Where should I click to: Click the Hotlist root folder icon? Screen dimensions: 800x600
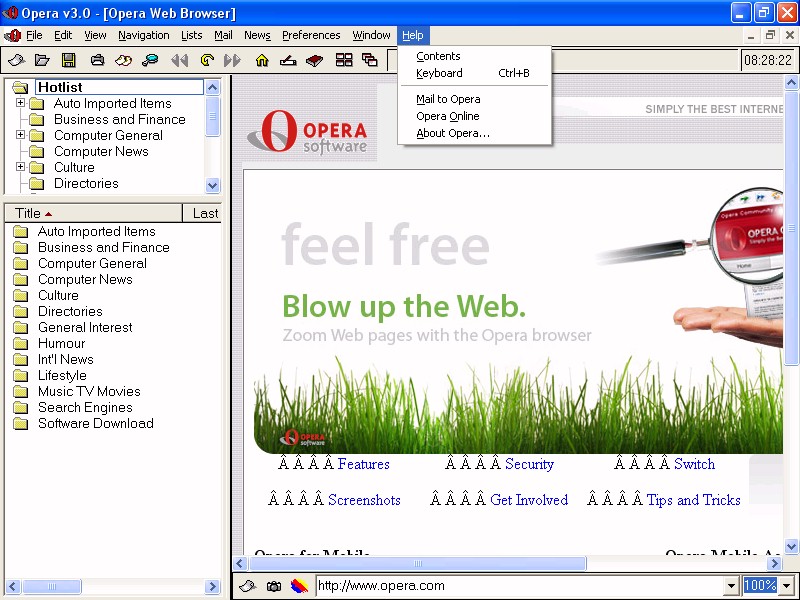pyautogui.click(x=20, y=87)
